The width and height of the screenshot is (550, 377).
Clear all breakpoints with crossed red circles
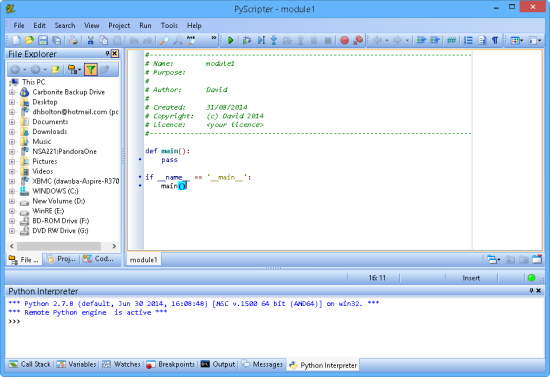point(358,41)
